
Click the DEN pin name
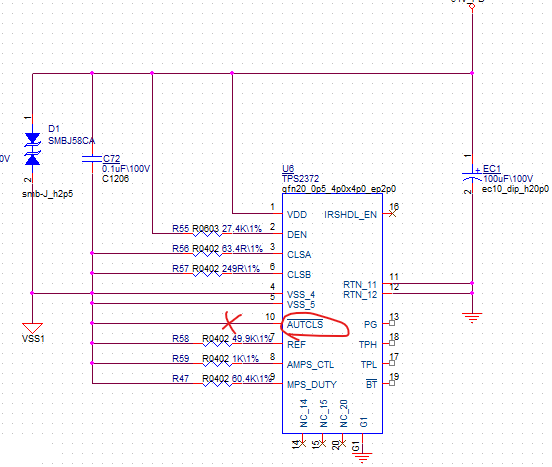(297, 235)
